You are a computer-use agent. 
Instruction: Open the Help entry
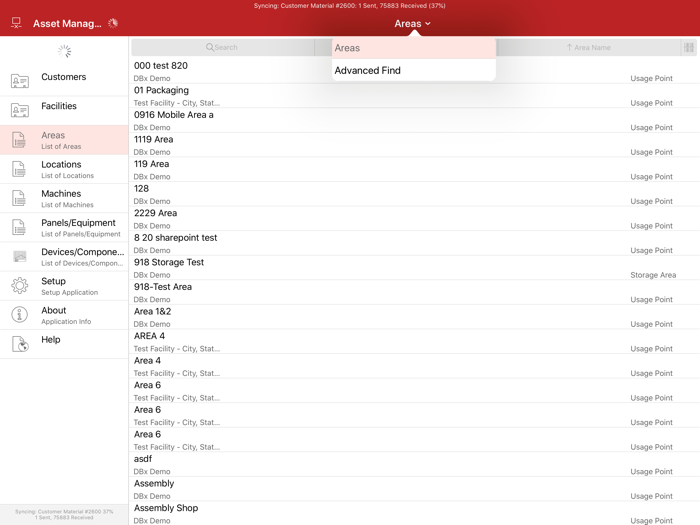64,344
